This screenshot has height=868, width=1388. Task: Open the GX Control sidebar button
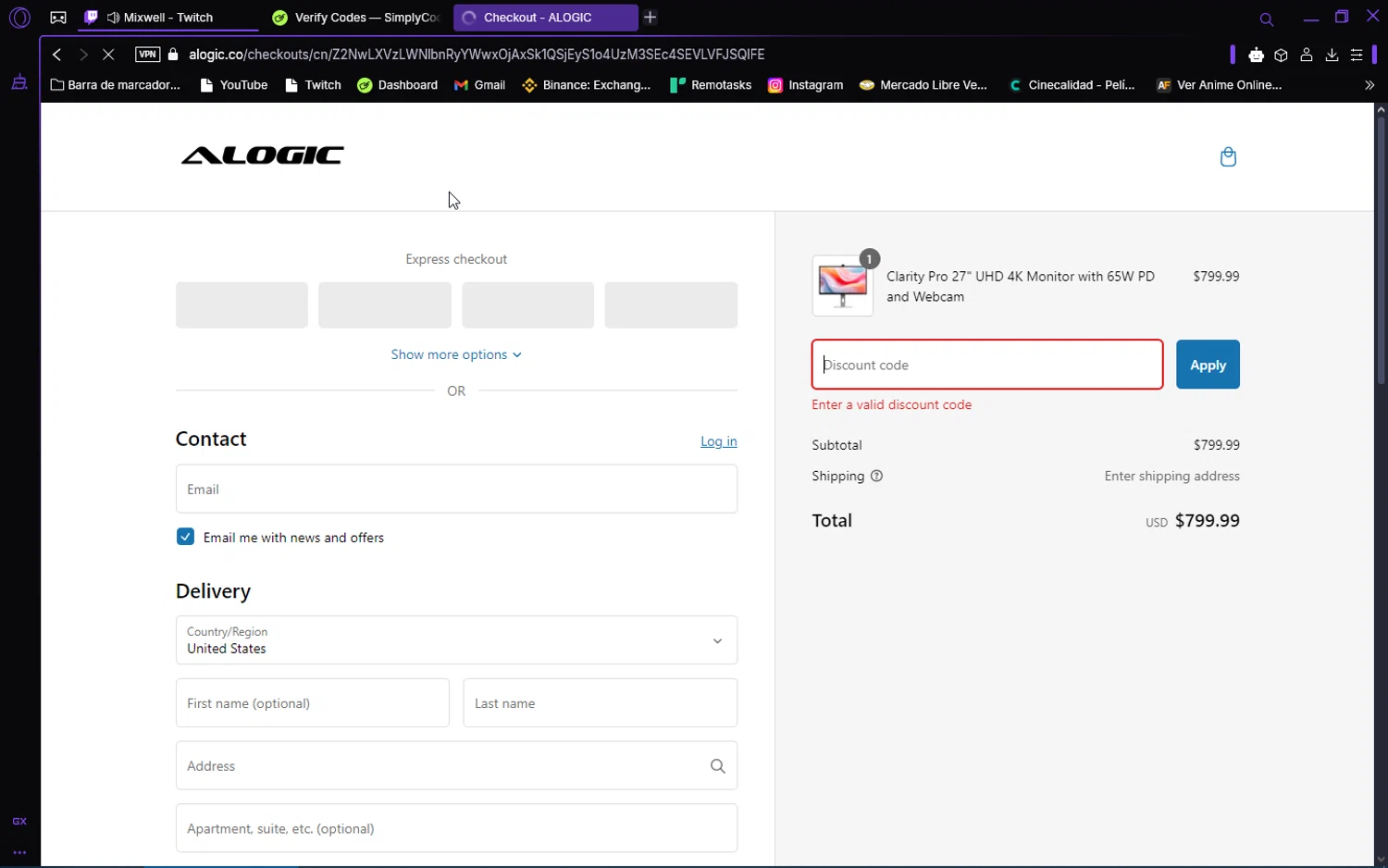(x=19, y=821)
